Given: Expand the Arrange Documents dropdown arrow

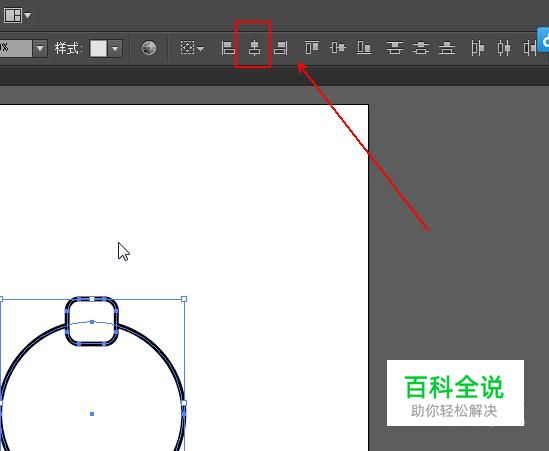Looking at the screenshot, I should point(28,16).
